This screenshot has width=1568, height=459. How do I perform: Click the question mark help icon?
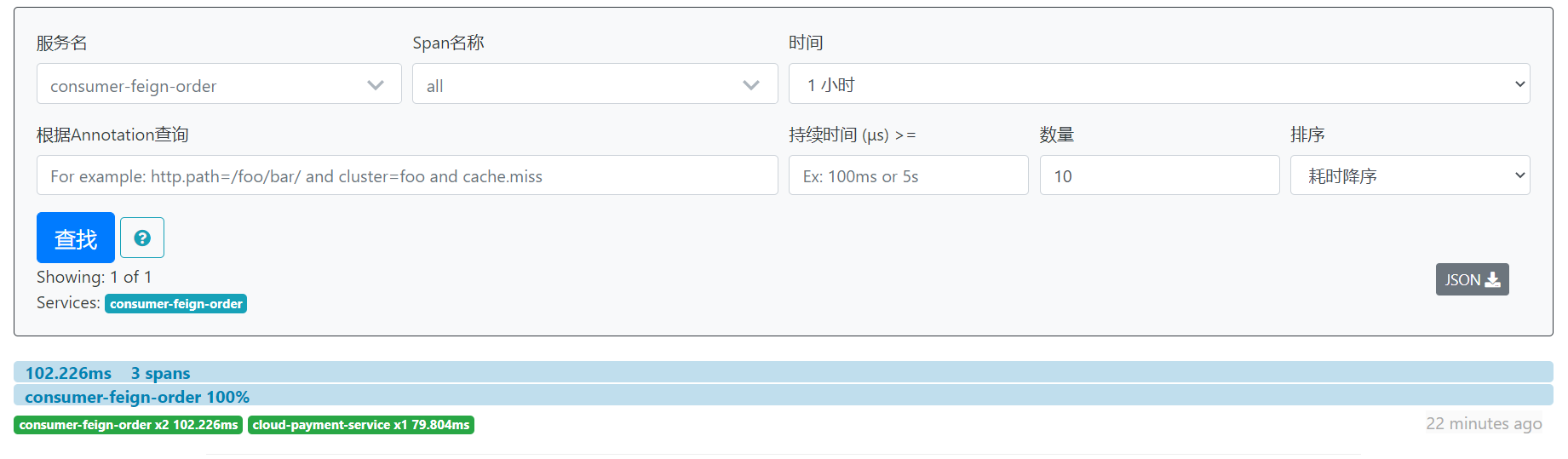(x=142, y=238)
